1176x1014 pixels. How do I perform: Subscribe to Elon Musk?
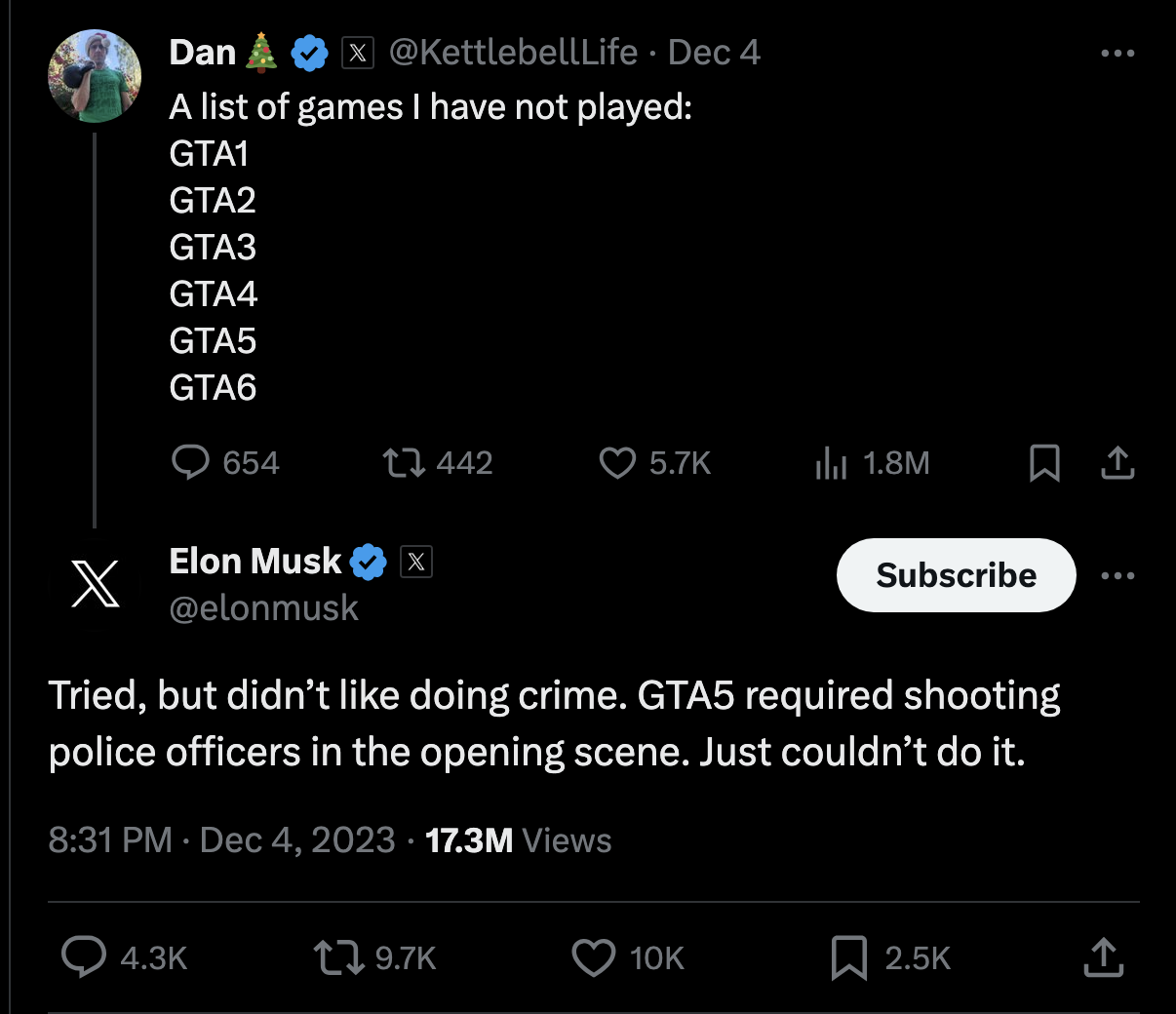coord(956,575)
